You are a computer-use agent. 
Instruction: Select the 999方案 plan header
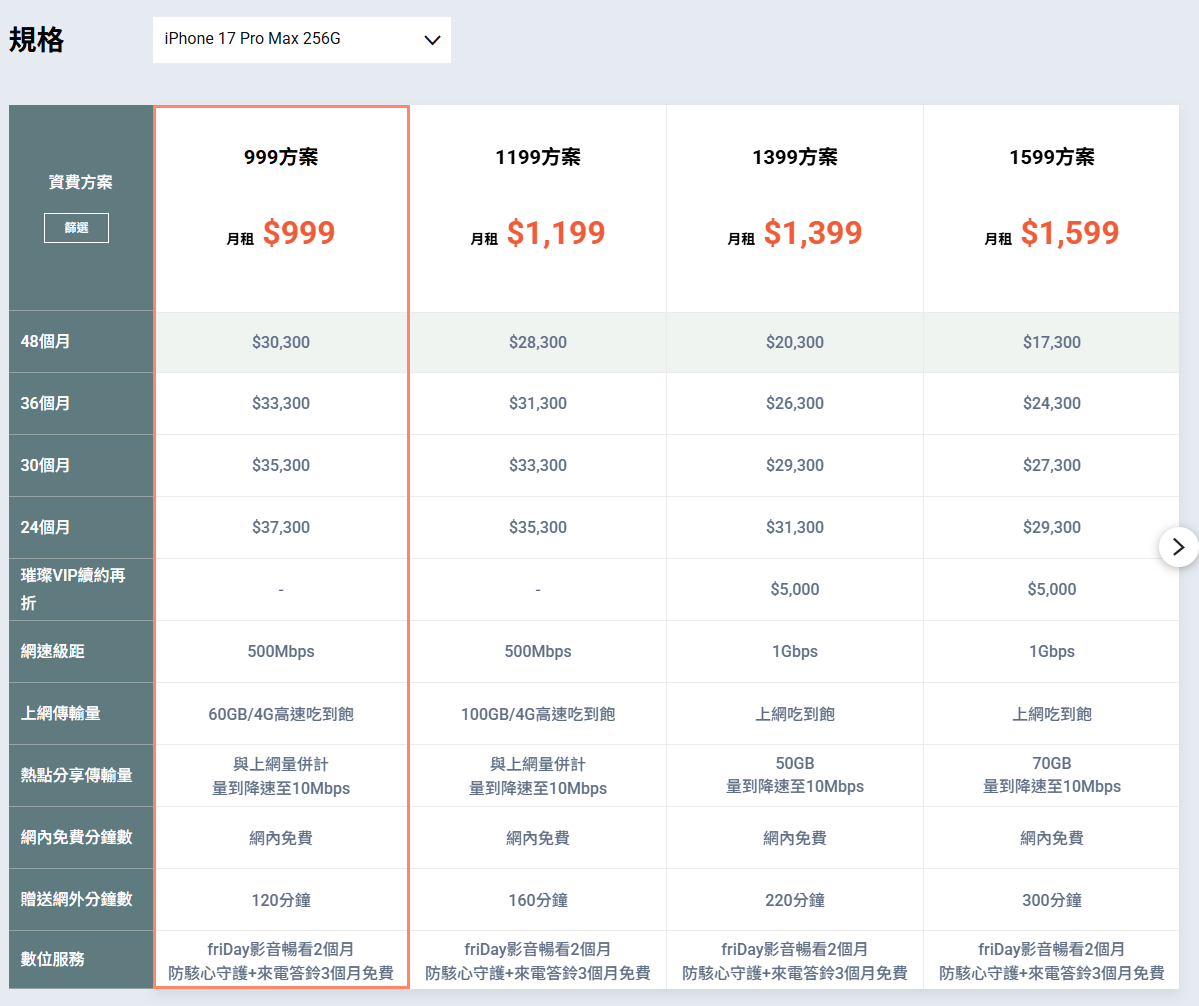281,157
